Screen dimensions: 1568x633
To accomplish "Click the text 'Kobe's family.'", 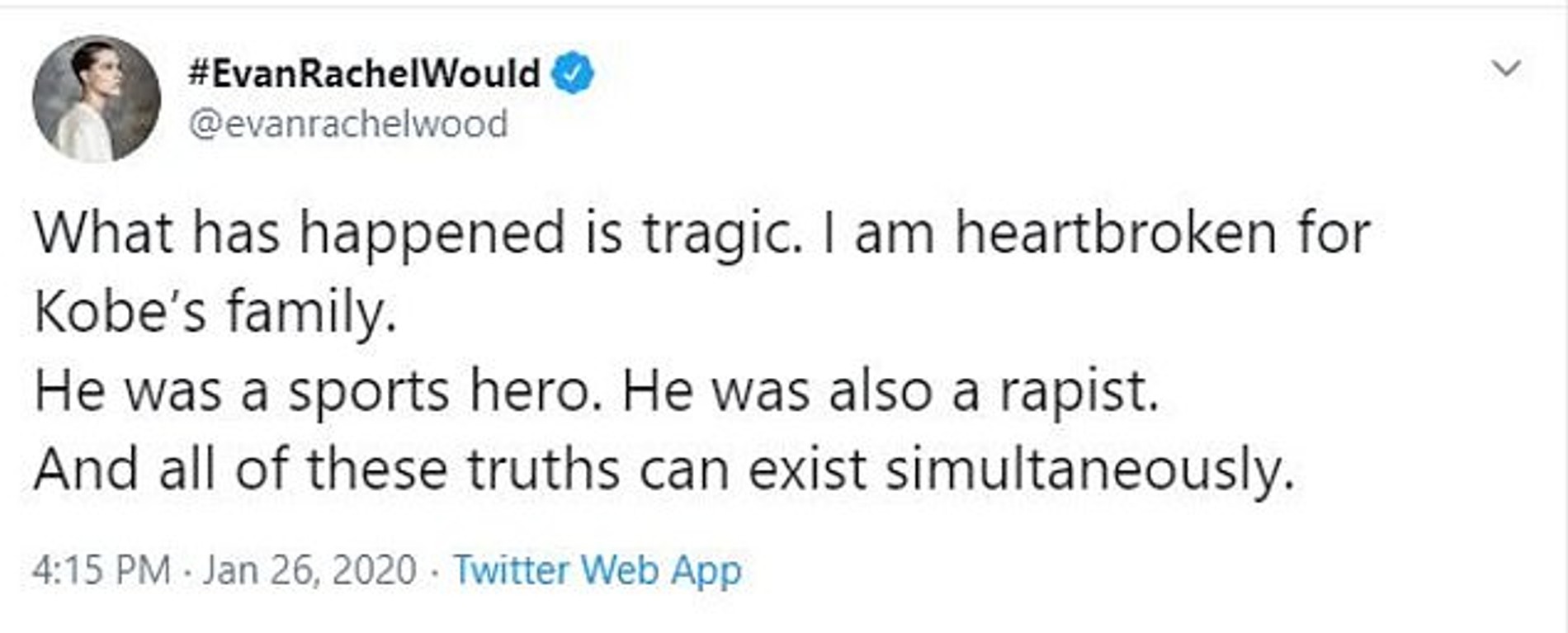I will (x=215, y=313).
